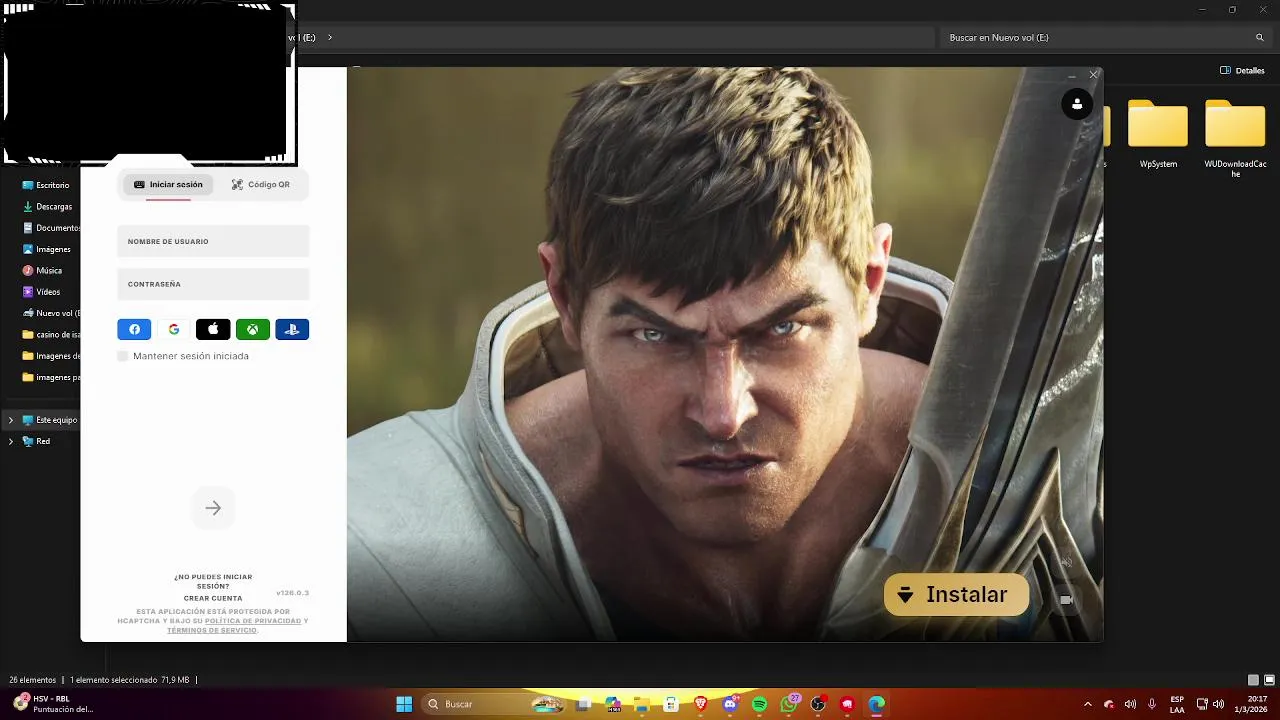Screen dimensions: 1280x720
Task: Click the Crear cuenta link
Action: (x=213, y=598)
